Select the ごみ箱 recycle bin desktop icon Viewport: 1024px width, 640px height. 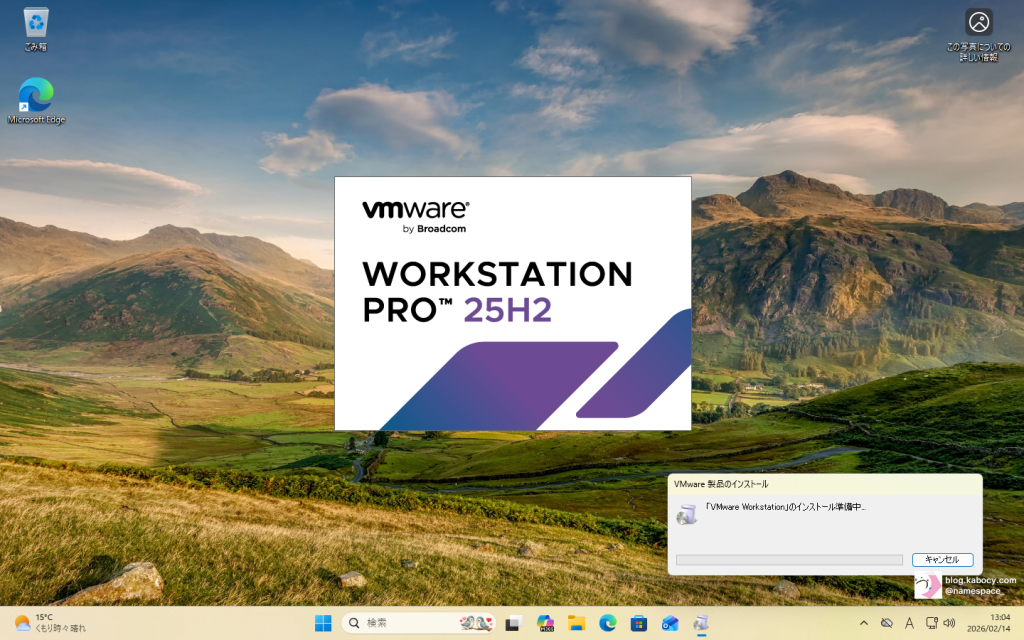pos(36,28)
